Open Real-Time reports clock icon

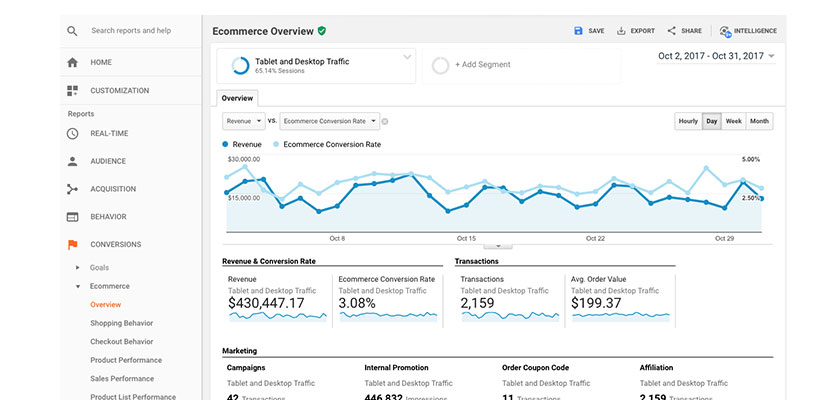(x=72, y=133)
